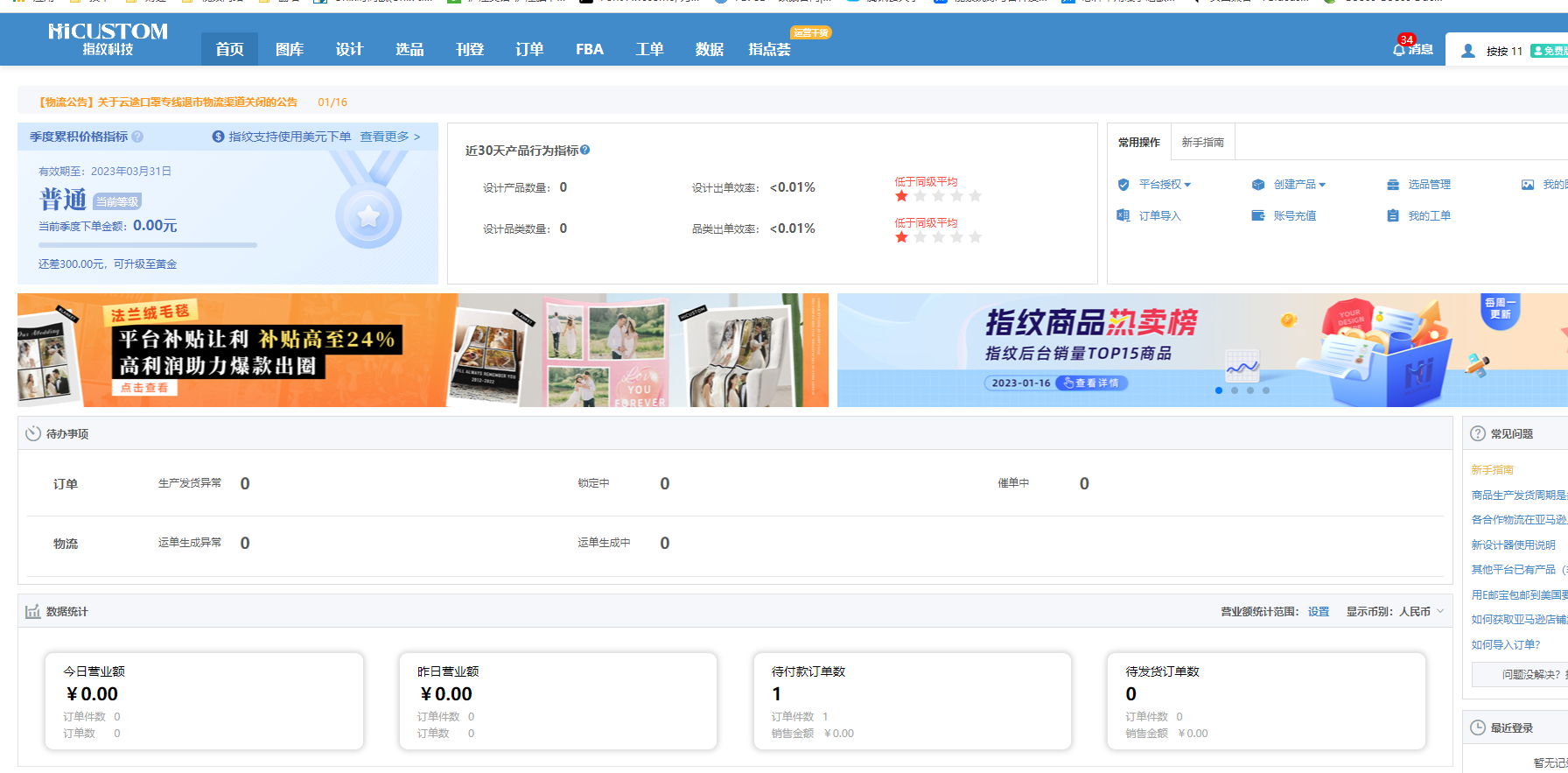Open 我的工单 link

[1430, 216]
